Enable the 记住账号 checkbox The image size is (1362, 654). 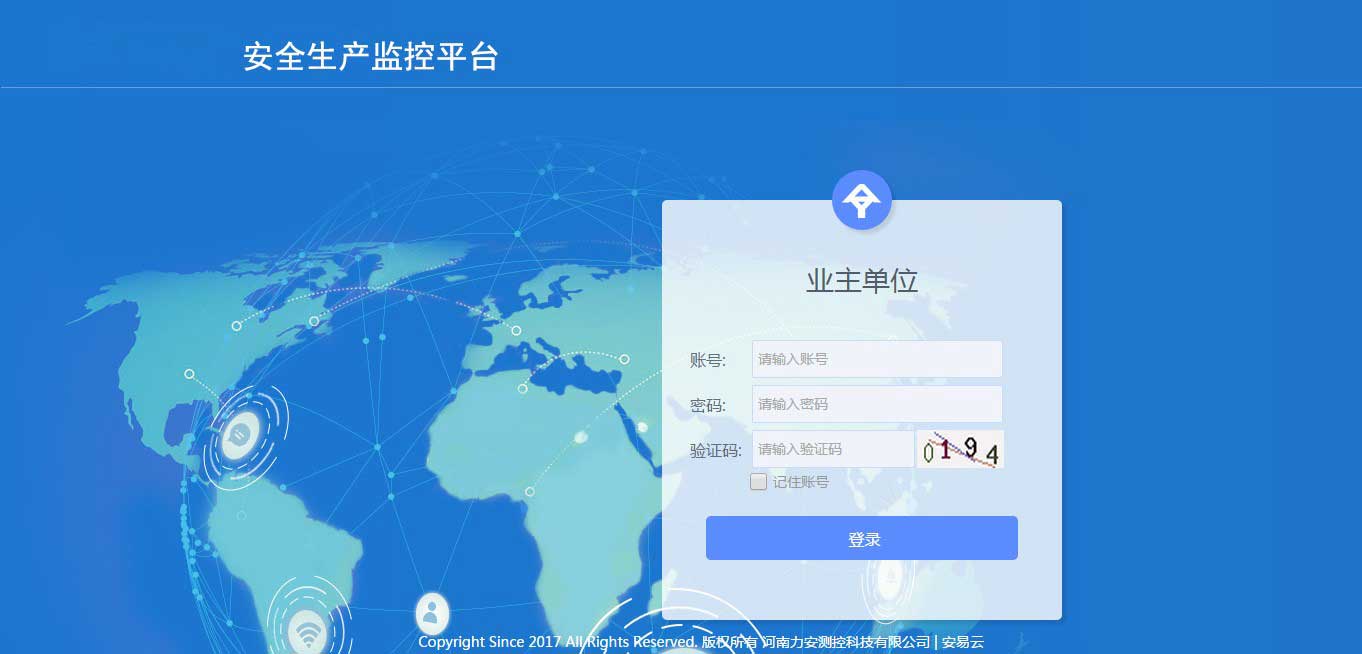759,482
